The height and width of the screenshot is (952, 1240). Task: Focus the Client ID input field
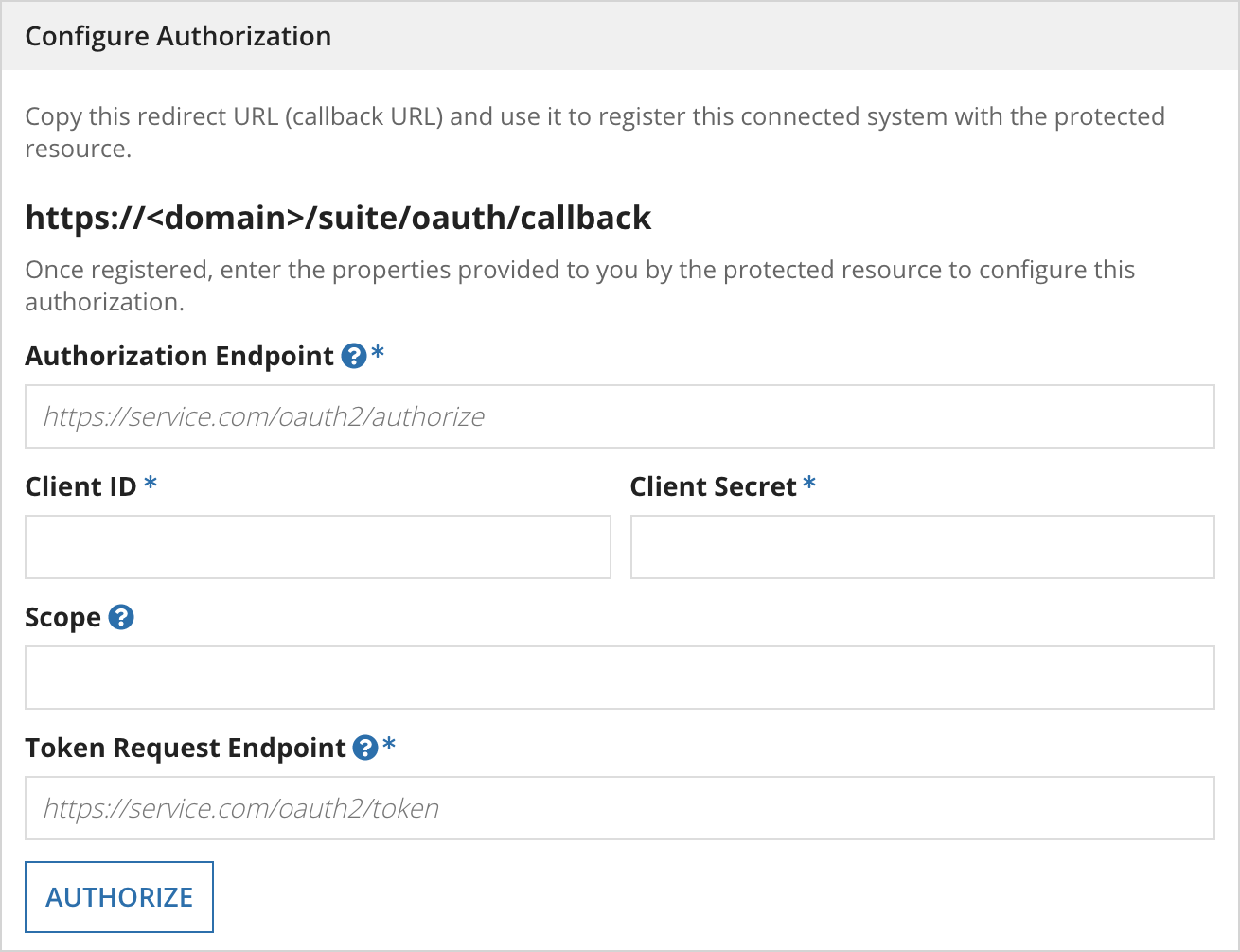tap(318, 547)
